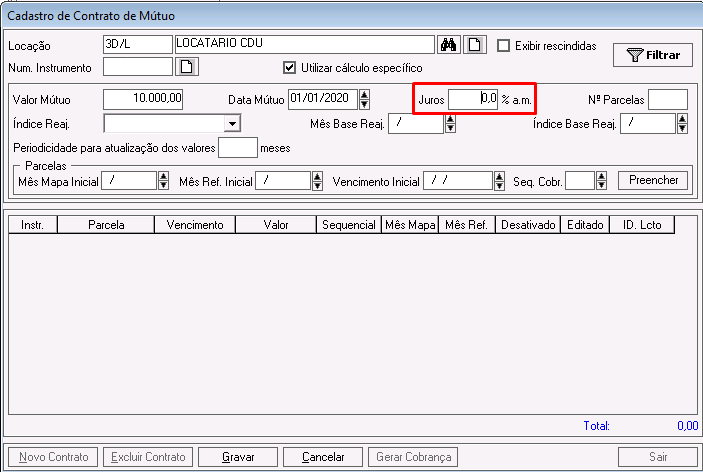Click the Mês Base Reaj. spinner
The image size is (703, 472).
click(x=450, y=123)
